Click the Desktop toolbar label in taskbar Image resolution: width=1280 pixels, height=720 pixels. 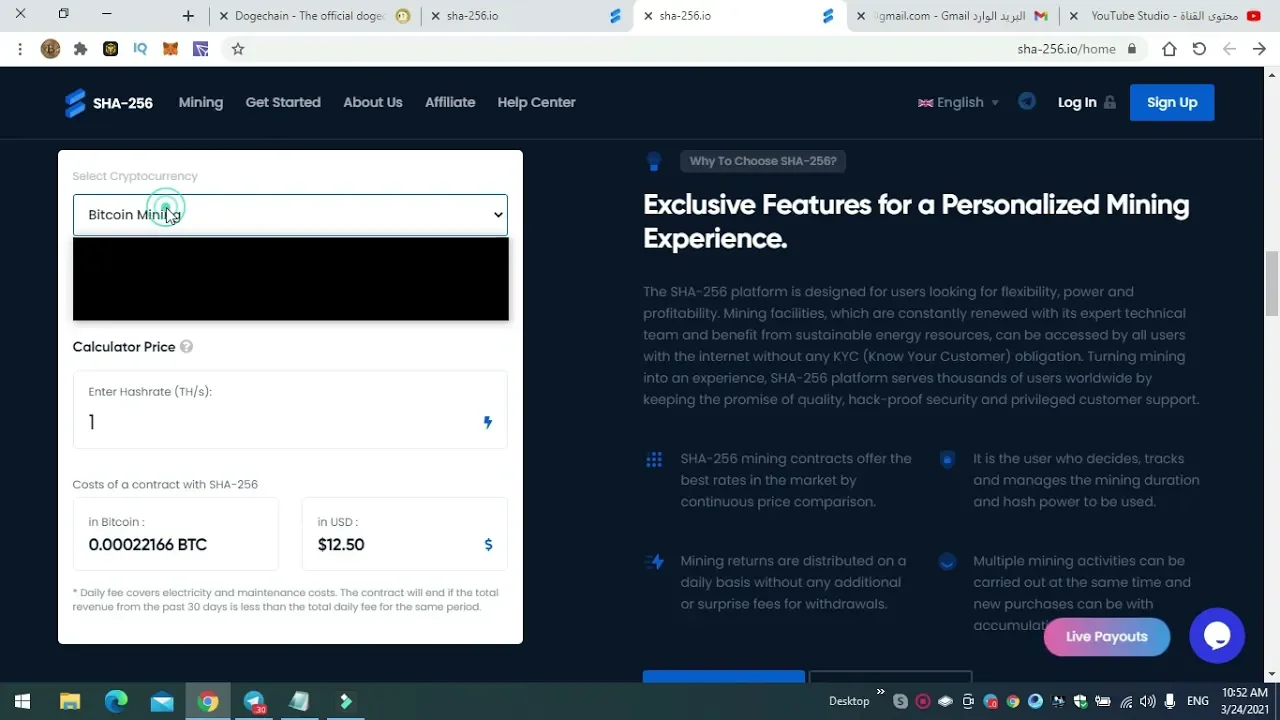coord(849,701)
